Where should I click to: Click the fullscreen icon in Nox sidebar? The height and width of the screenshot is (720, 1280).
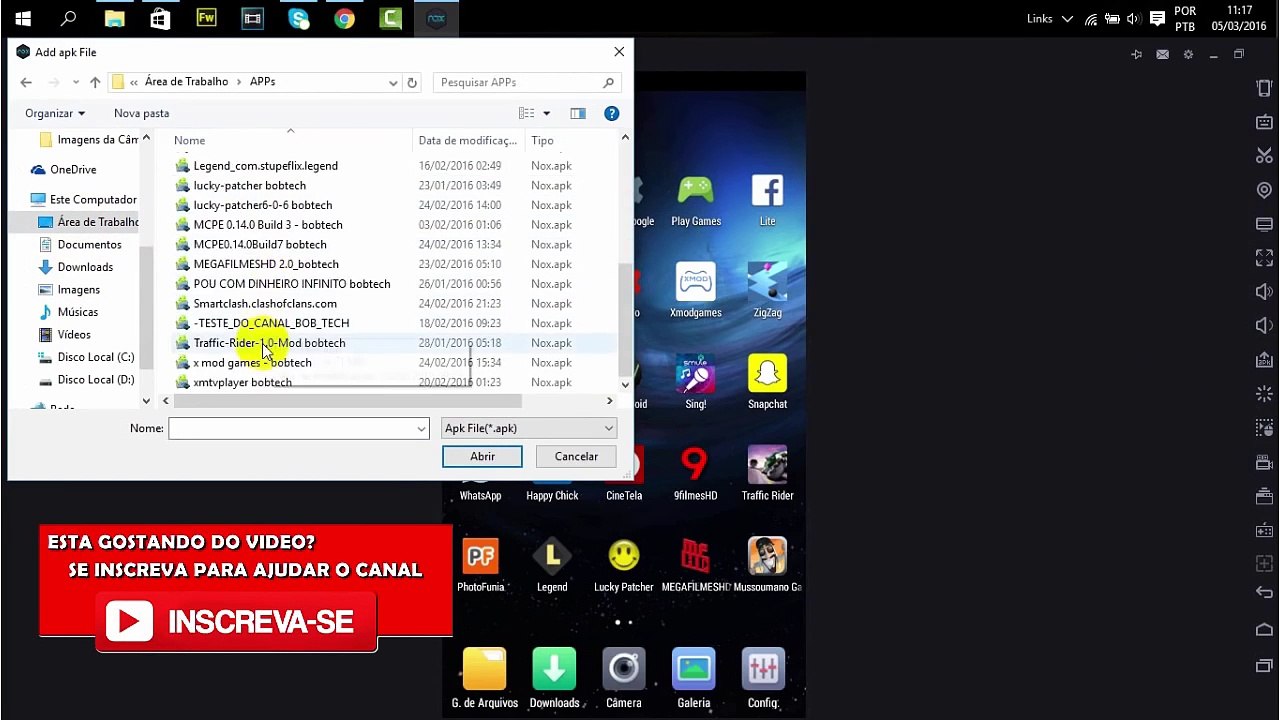[1264, 257]
